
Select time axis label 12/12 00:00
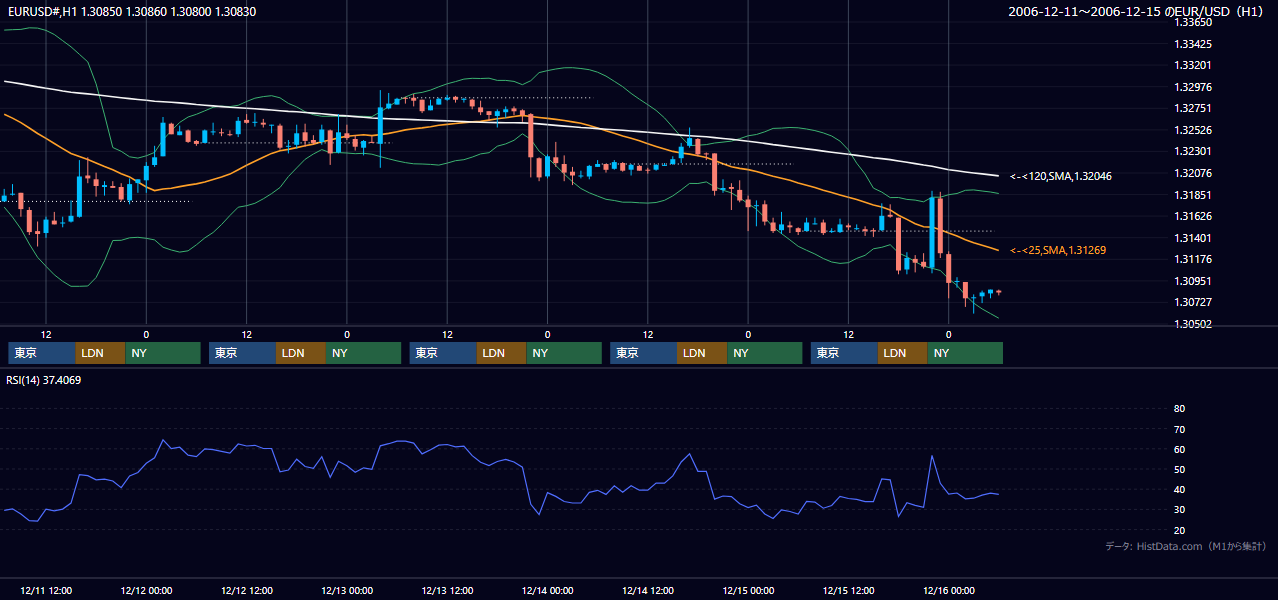pyautogui.click(x=146, y=590)
